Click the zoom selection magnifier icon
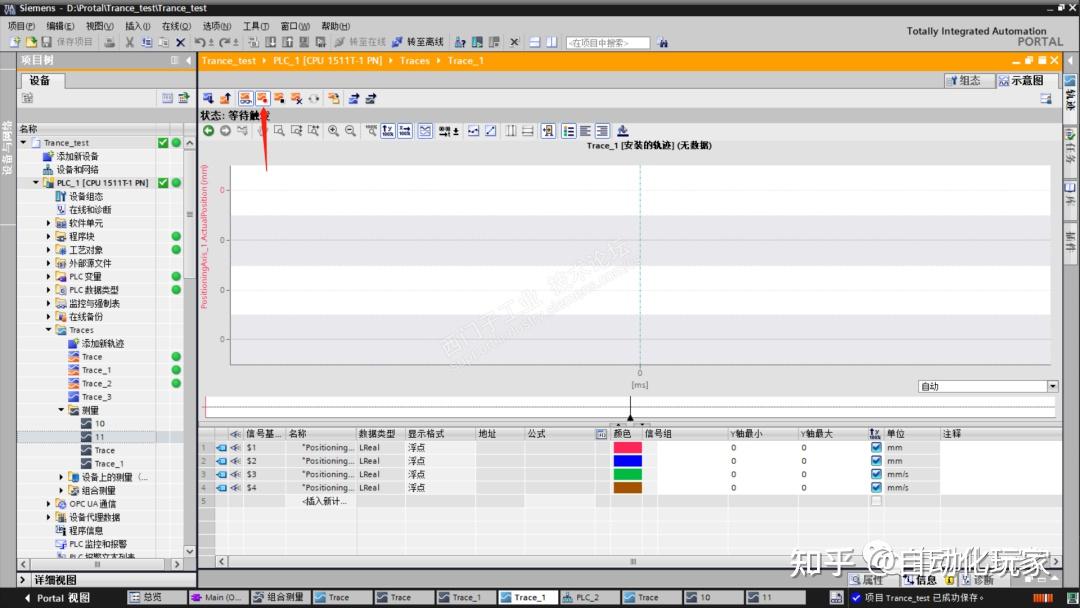Screen dimensions: 1080x608 [x=279, y=131]
